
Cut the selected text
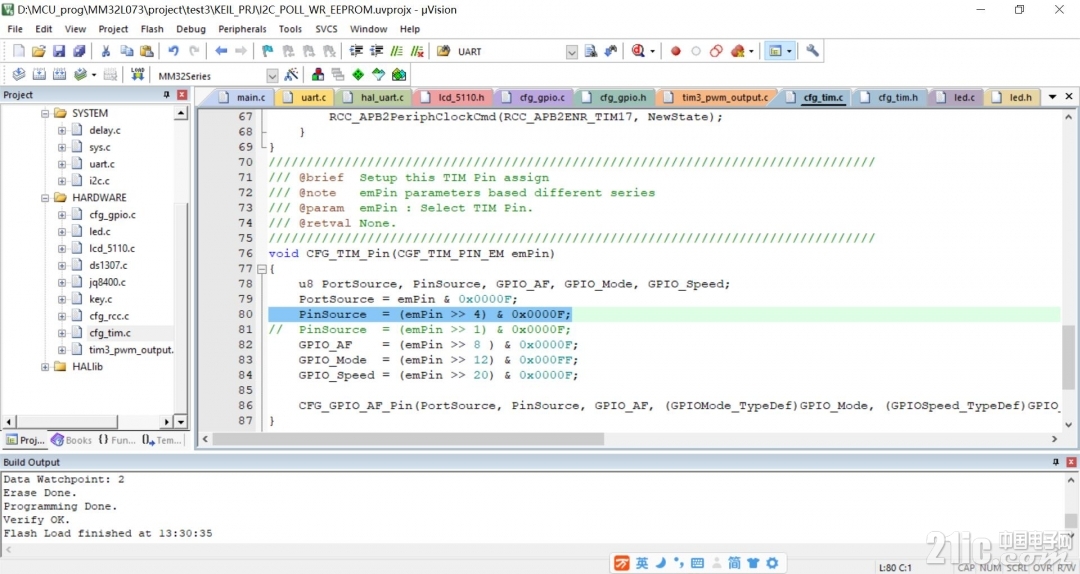(106, 51)
